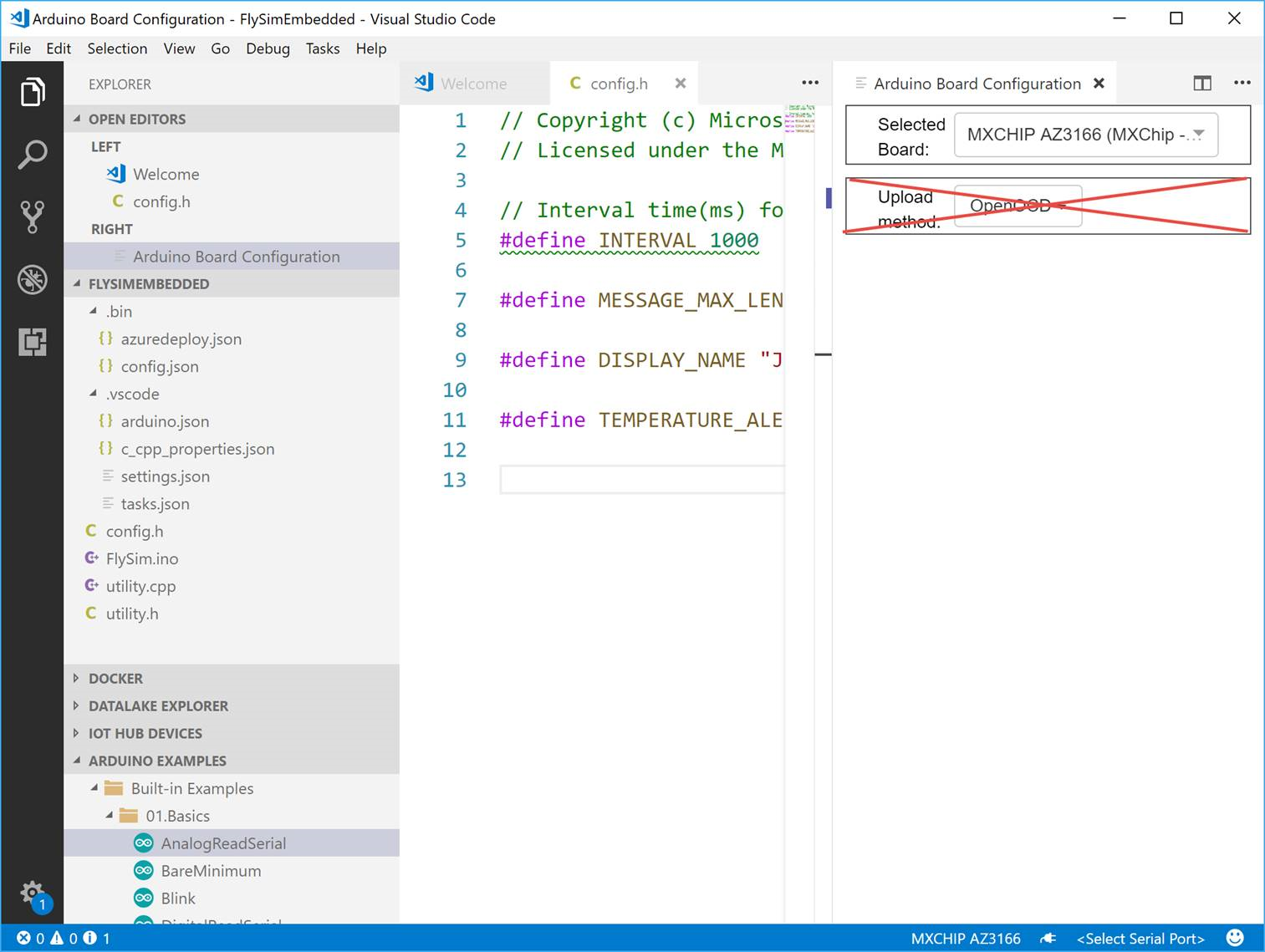Open config.h in FLYSIMEMBEDDED folder
The image size is (1265, 952).
point(232,531)
